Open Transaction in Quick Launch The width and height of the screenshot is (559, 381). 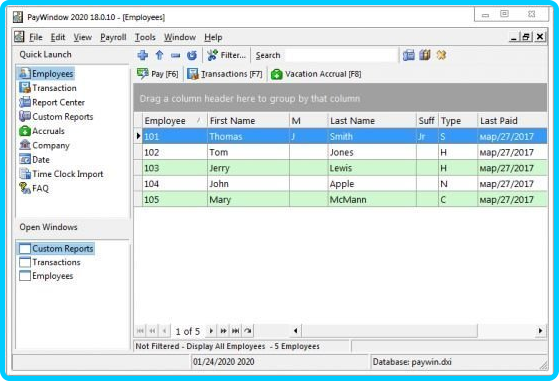click(48, 88)
